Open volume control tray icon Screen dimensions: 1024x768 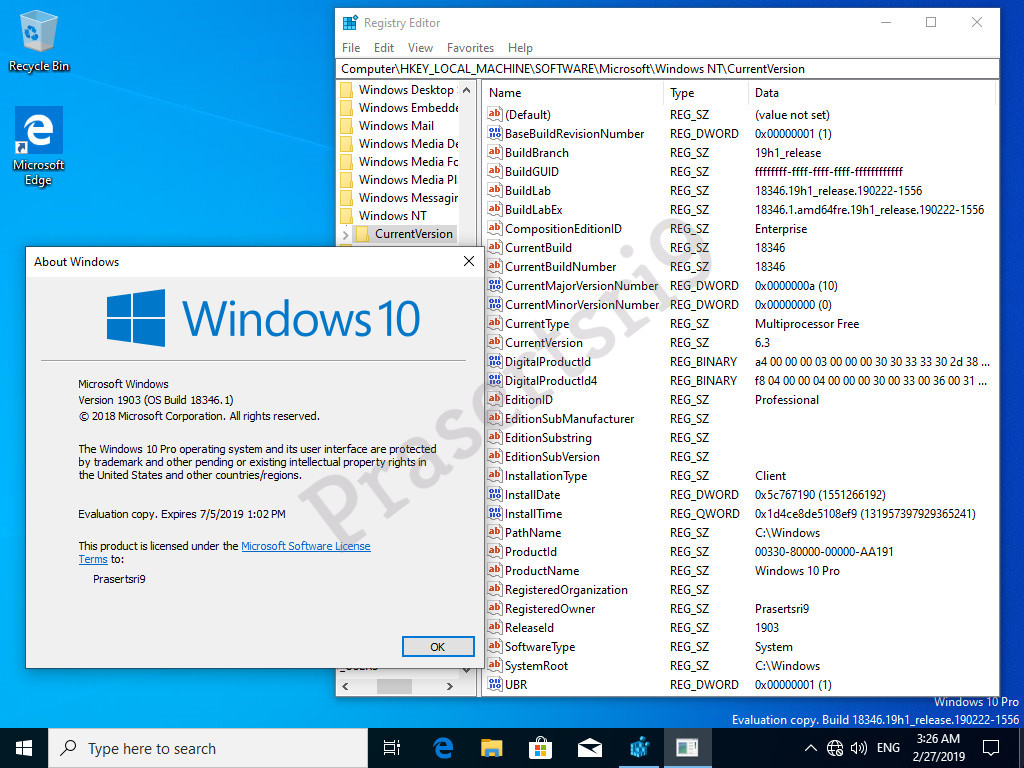pyautogui.click(x=859, y=748)
